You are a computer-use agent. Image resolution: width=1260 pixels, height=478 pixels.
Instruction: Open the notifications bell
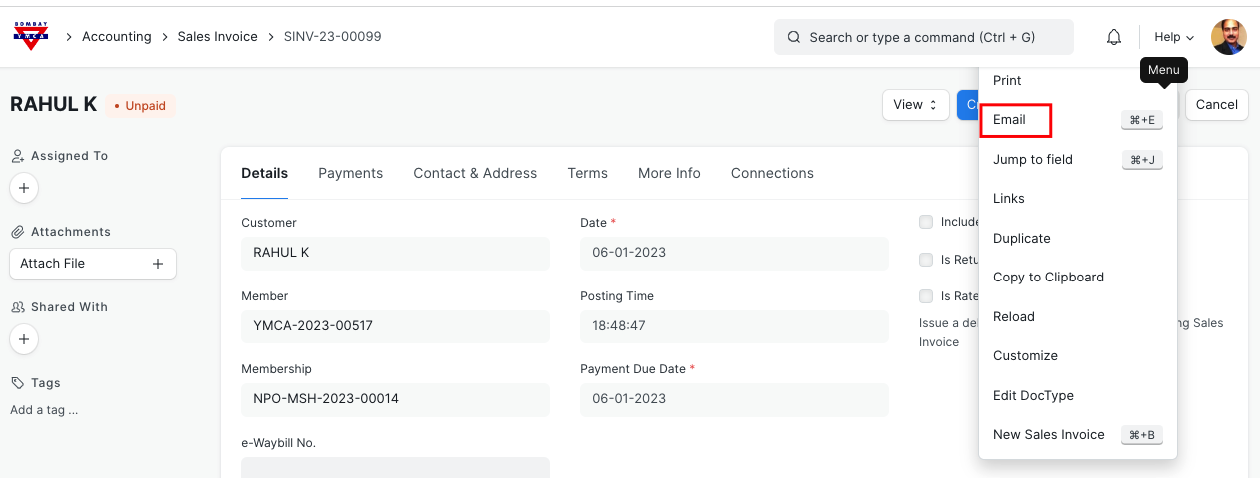[1113, 37]
